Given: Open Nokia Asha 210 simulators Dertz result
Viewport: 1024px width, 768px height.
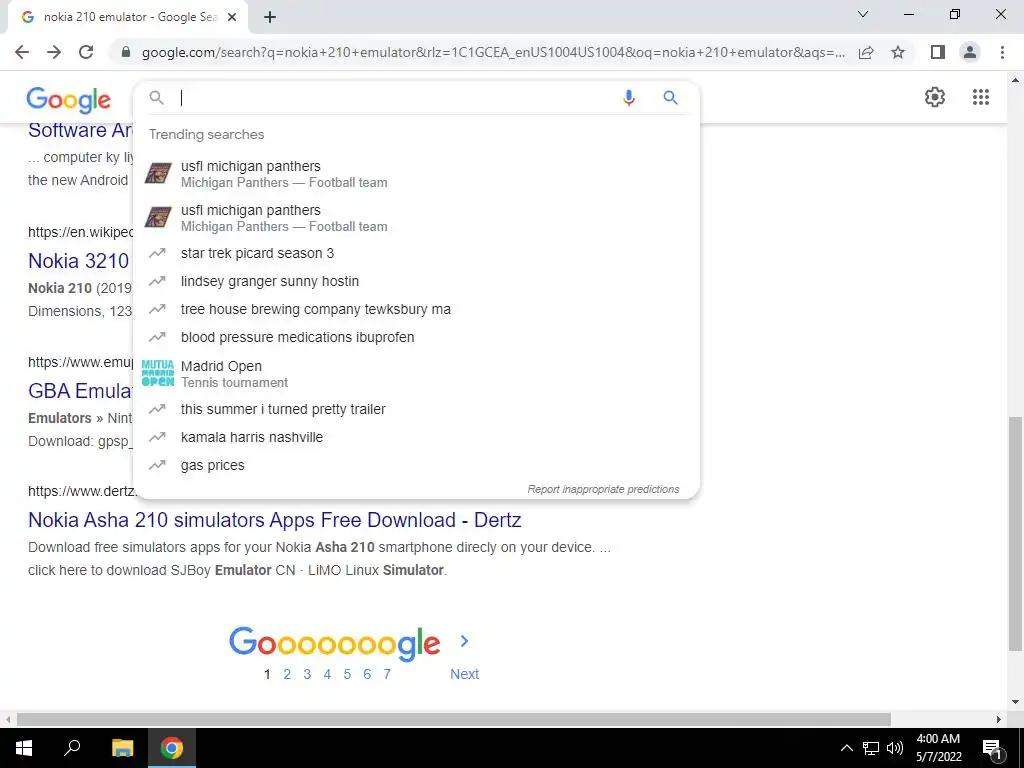Looking at the screenshot, I should click(274, 520).
